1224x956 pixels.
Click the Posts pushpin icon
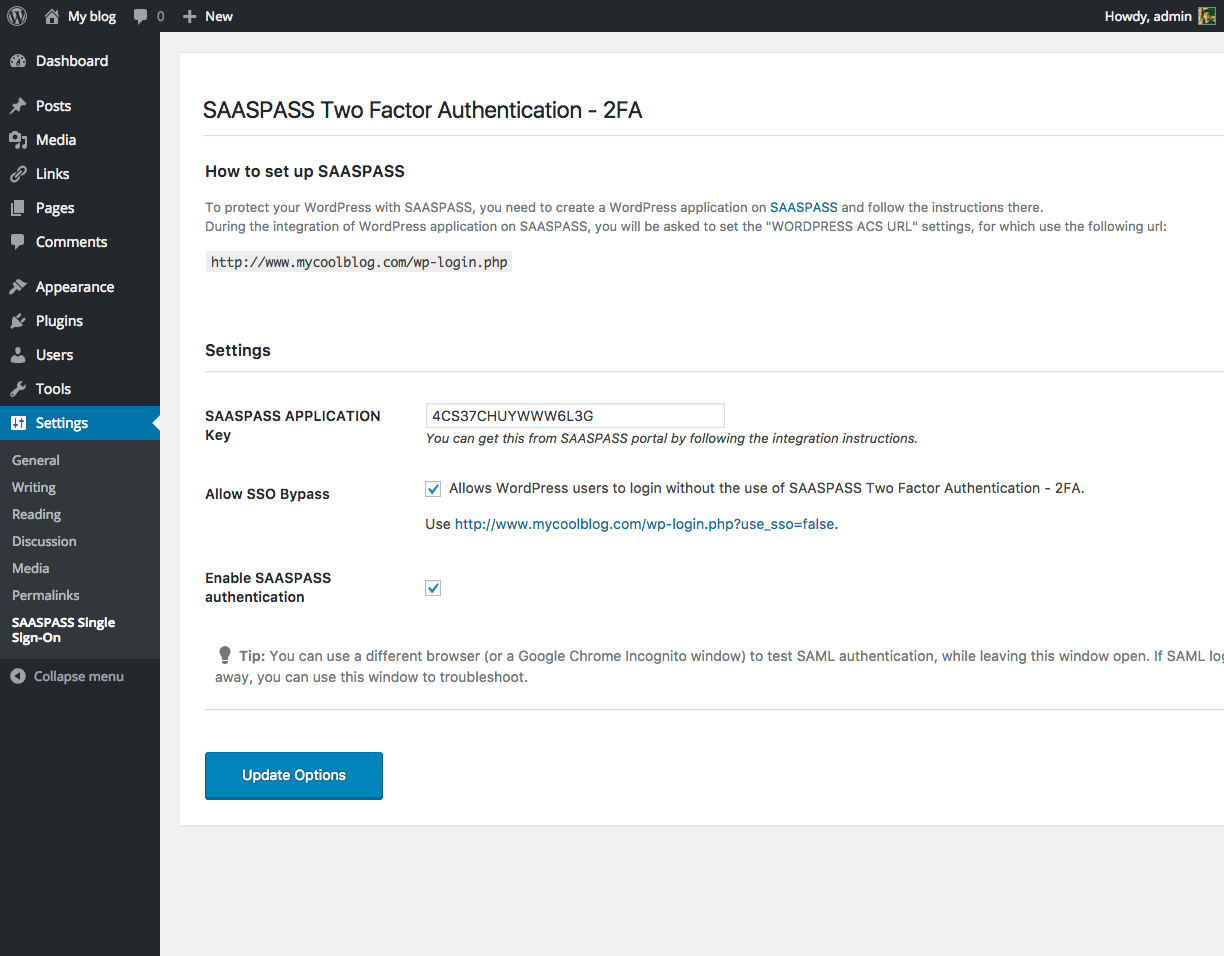point(18,106)
